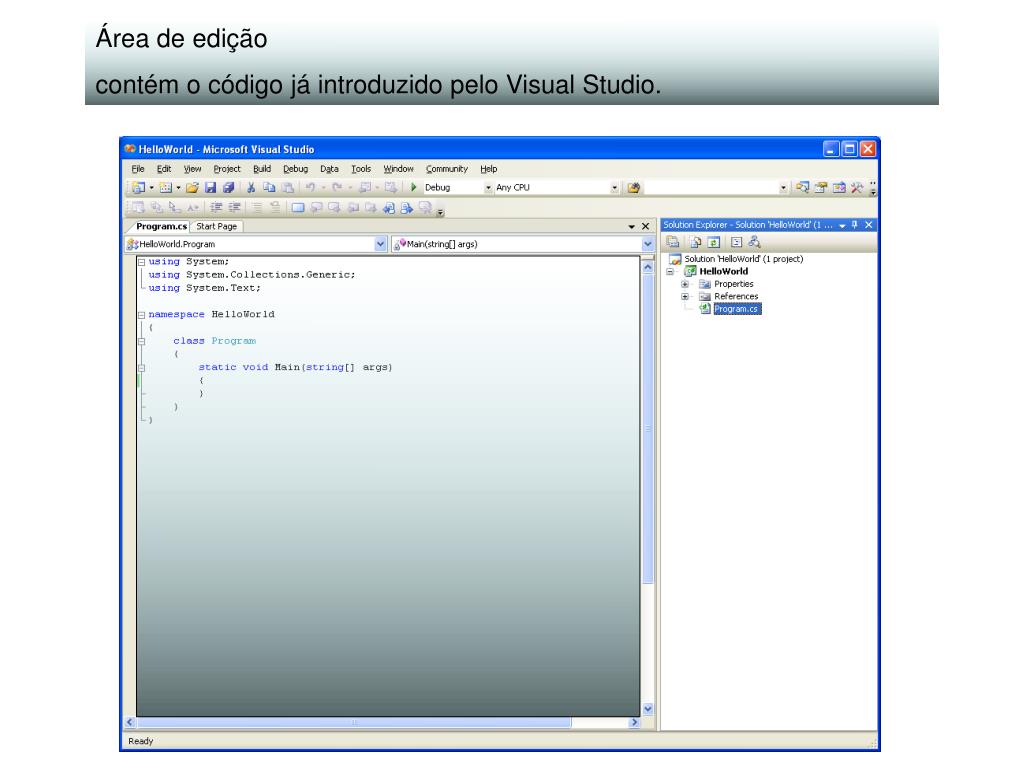
Task: Open Solution Explorer via toolbar icon
Action: click(x=803, y=188)
